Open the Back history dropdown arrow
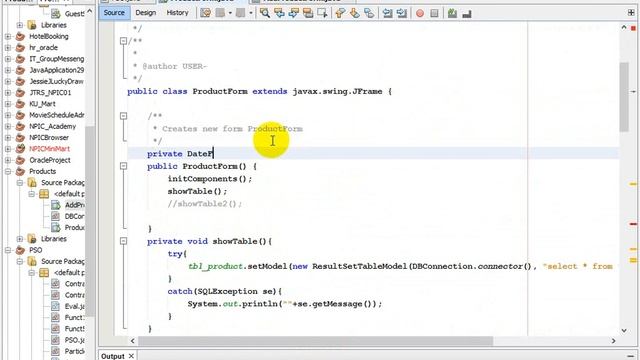Image resolution: width=640 pixels, height=360 pixels. click(x=230, y=13)
